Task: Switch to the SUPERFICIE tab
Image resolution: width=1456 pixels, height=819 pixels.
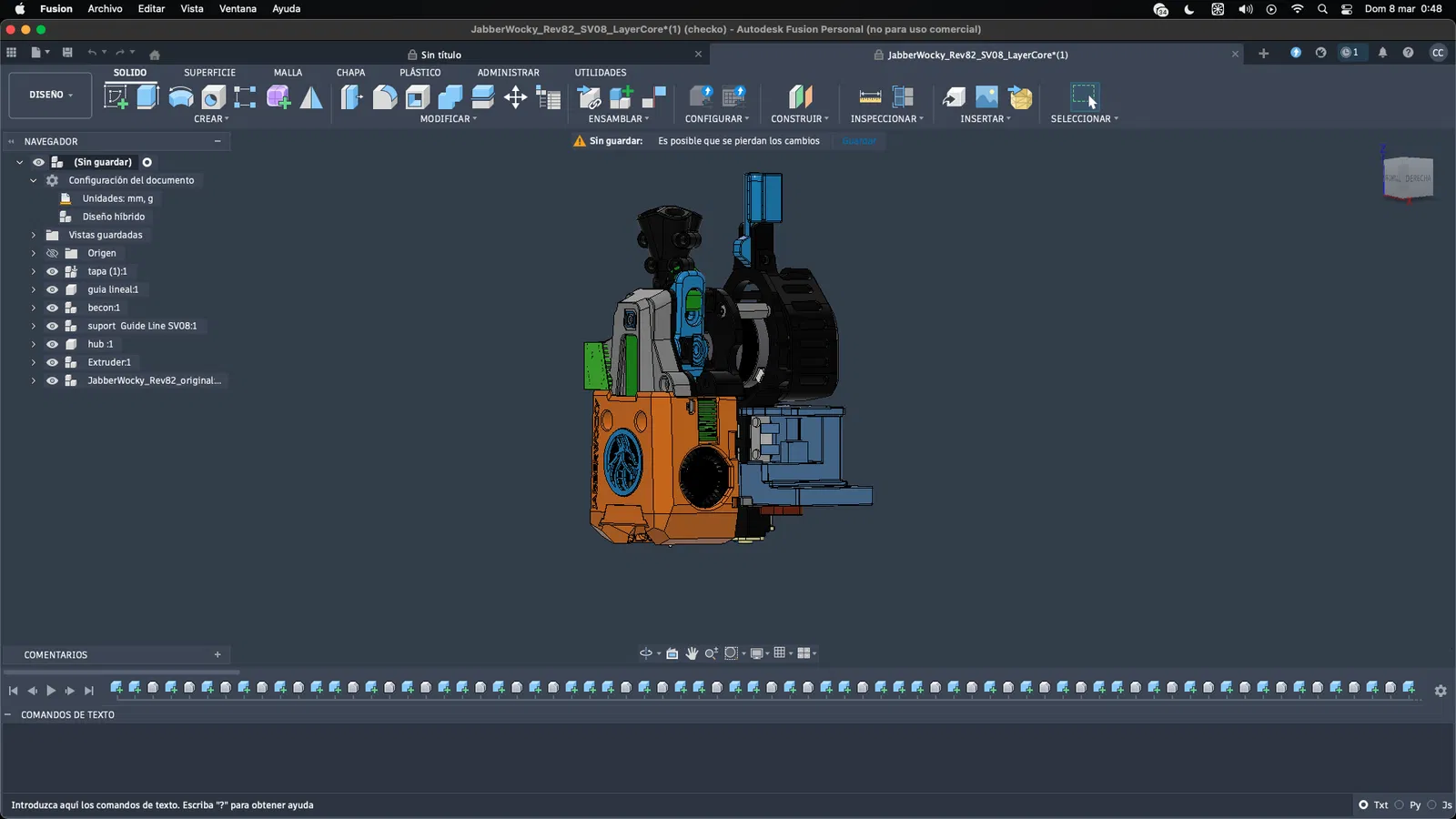Action: tap(209, 73)
